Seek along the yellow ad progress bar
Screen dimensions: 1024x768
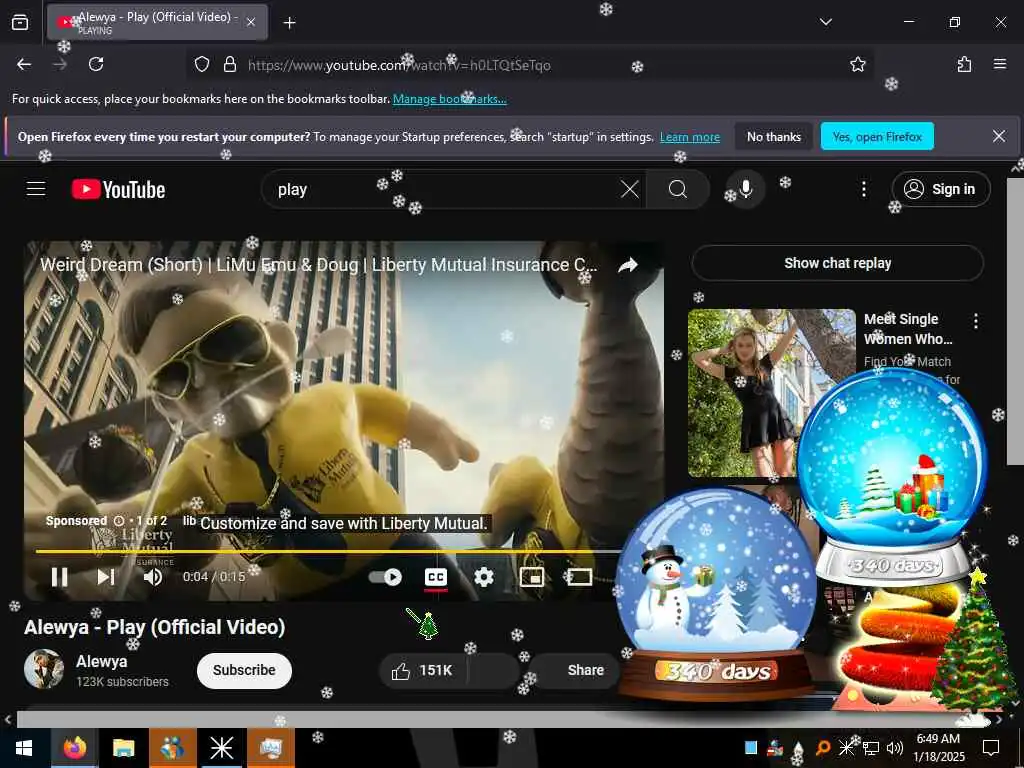[327, 551]
